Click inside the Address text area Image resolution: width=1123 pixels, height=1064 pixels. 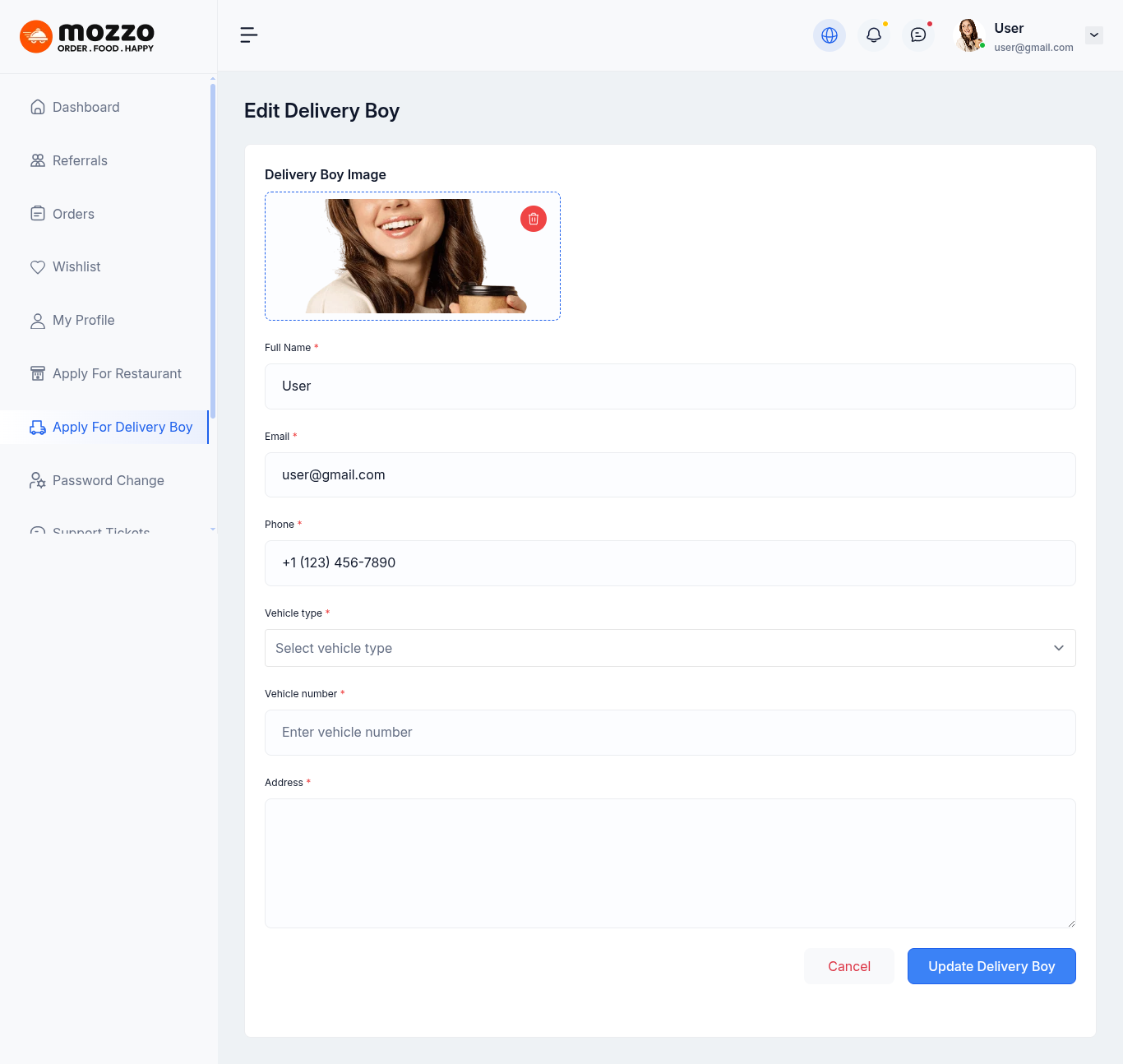pos(670,863)
